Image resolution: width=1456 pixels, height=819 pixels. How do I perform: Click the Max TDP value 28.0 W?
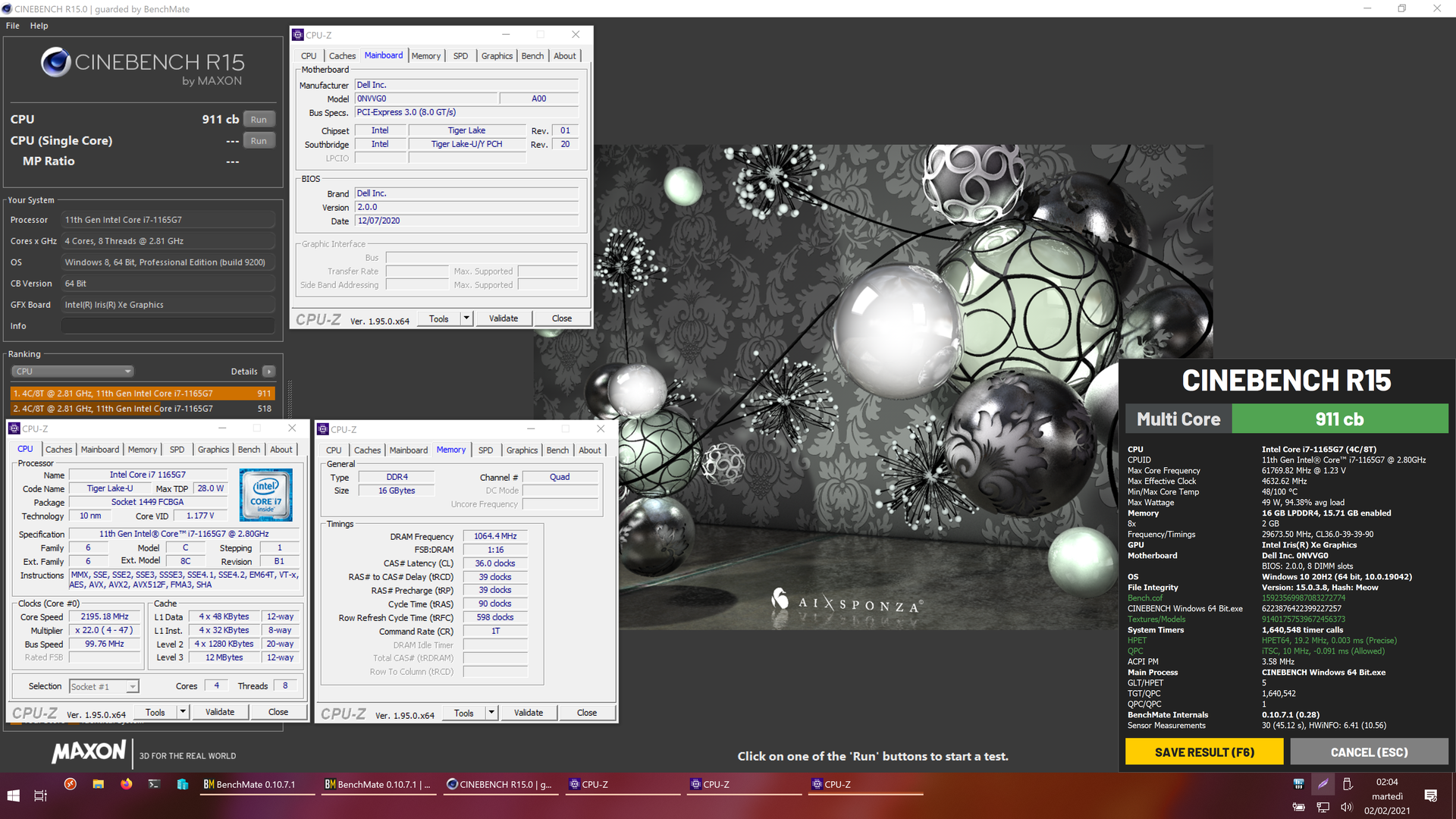211,488
